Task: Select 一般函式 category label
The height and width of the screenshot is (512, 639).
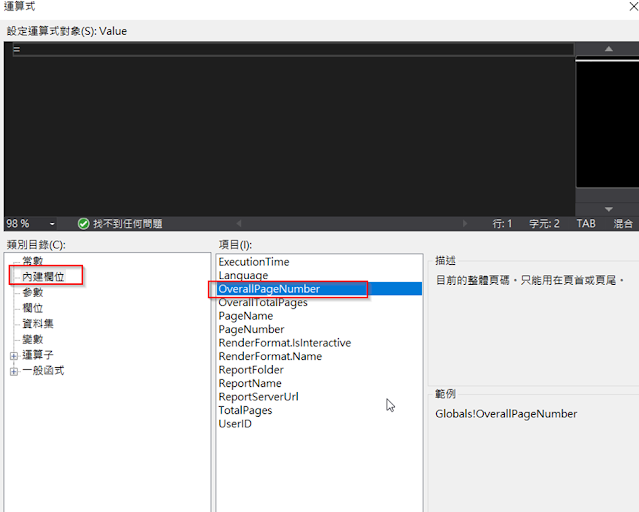Action: [x=43, y=371]
